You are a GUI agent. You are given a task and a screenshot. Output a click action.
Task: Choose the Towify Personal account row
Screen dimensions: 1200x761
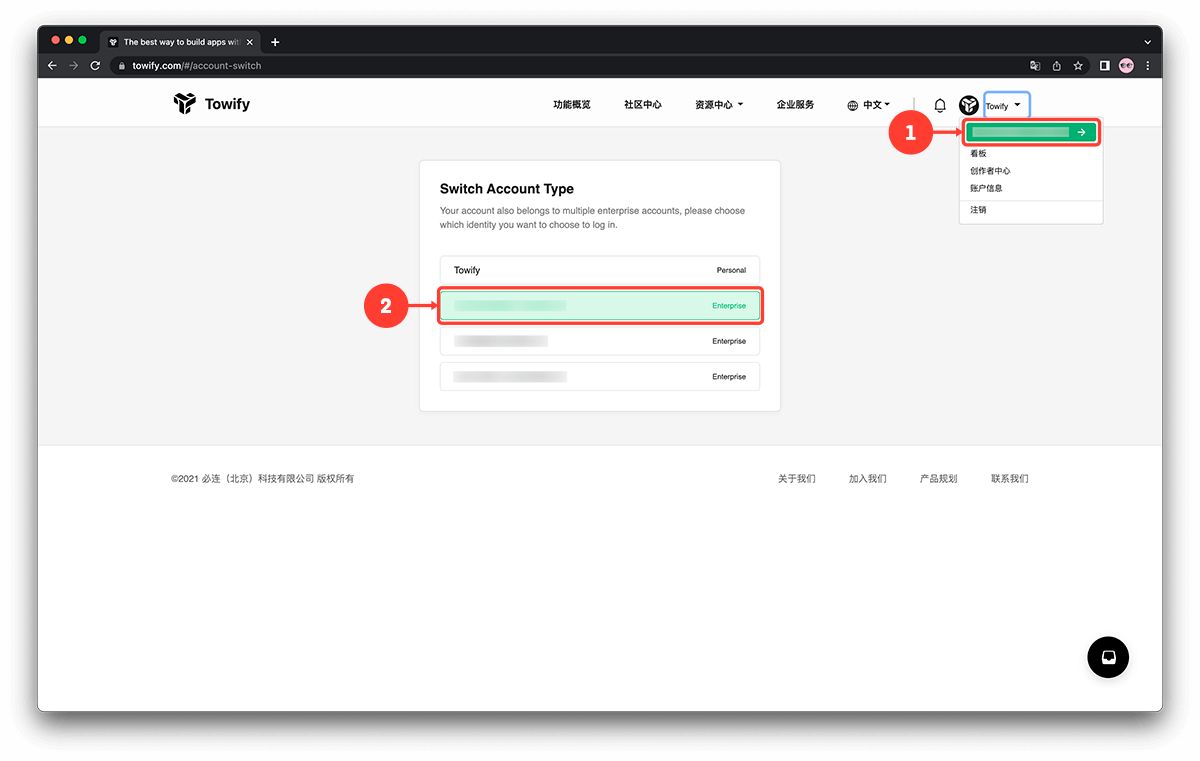click(600, 270)
